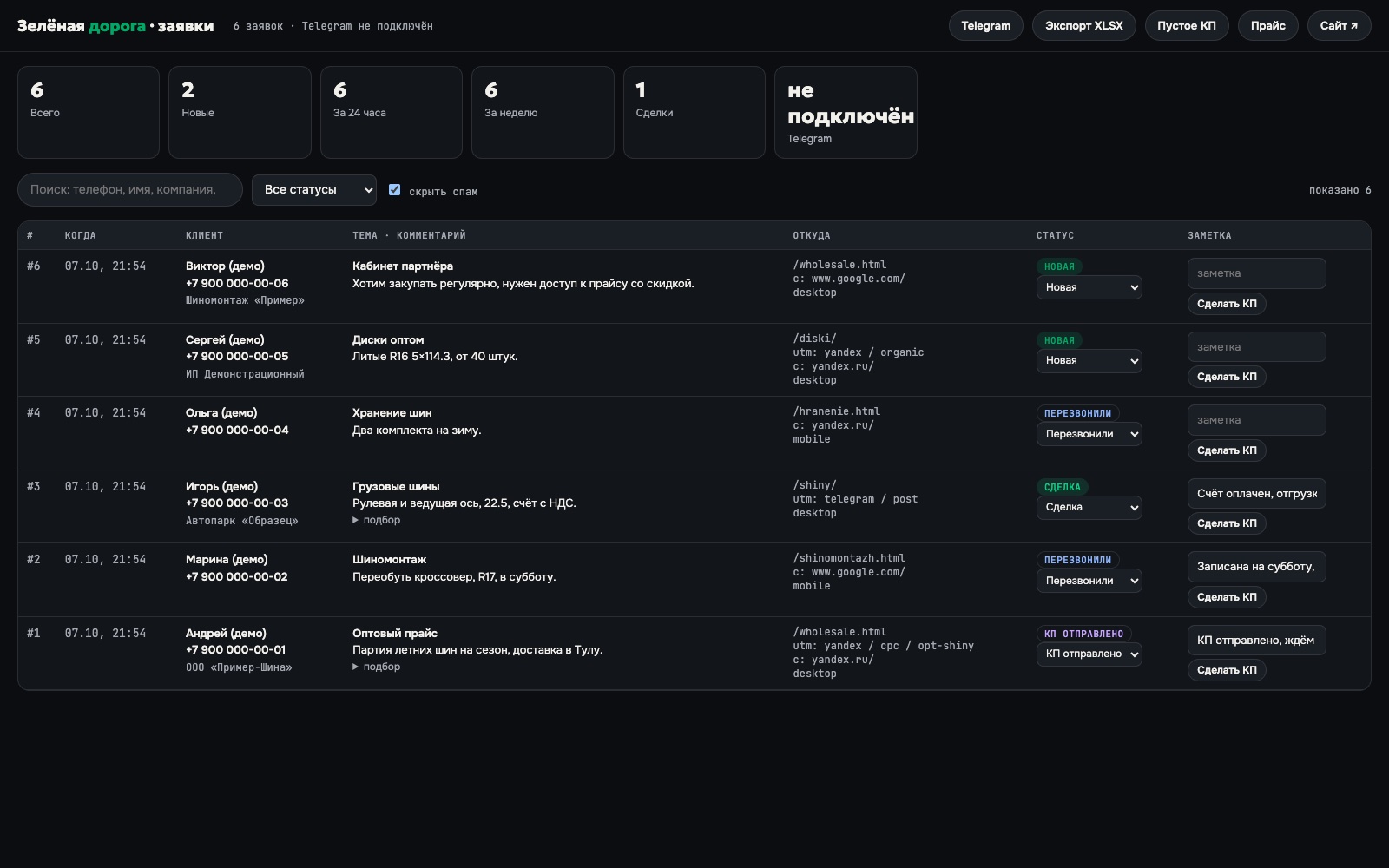Click phone number +7 900 000-00-01
The height and width of the screenshot is (868, 1389).
(235, 649)
